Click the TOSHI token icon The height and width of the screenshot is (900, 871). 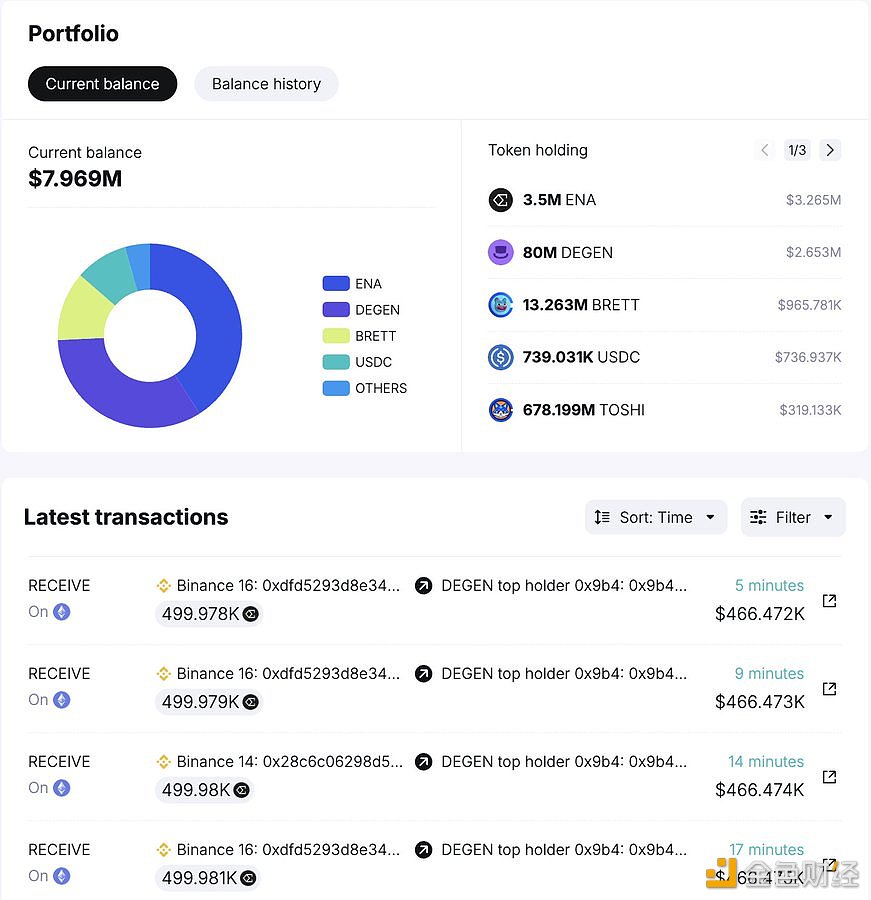[x=500, y=409]
